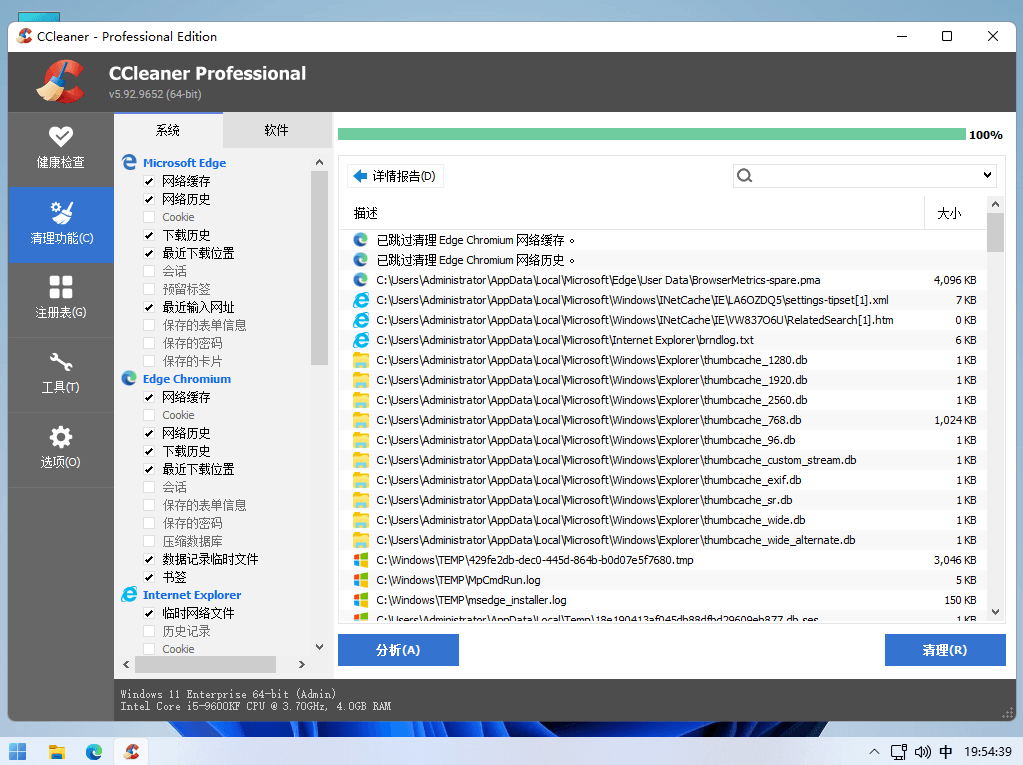Open the 健康检查 health check section

(61, 149)
